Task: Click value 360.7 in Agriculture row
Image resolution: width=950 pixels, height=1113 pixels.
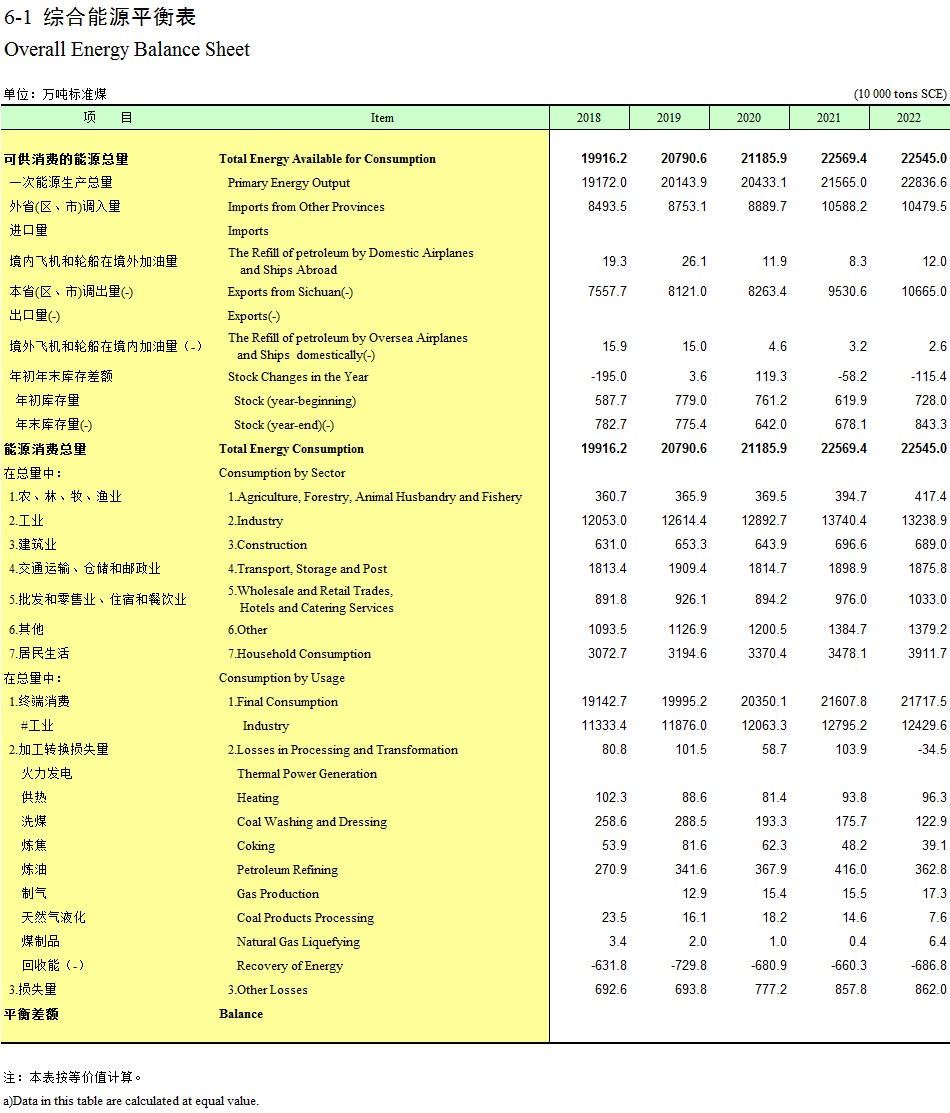Action: pos(611,496)
